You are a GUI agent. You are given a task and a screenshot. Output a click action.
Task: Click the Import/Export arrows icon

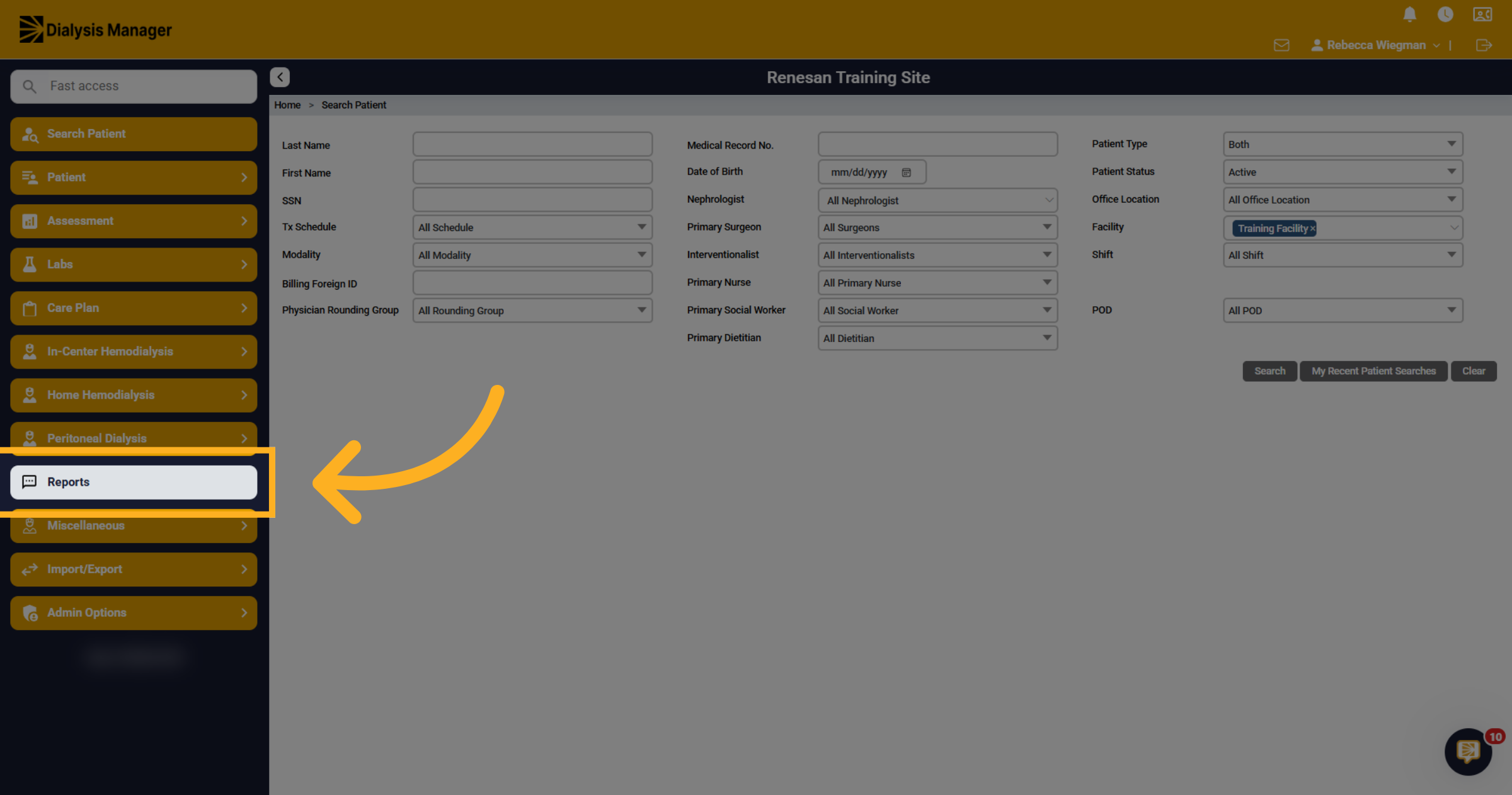coord(30,569)
